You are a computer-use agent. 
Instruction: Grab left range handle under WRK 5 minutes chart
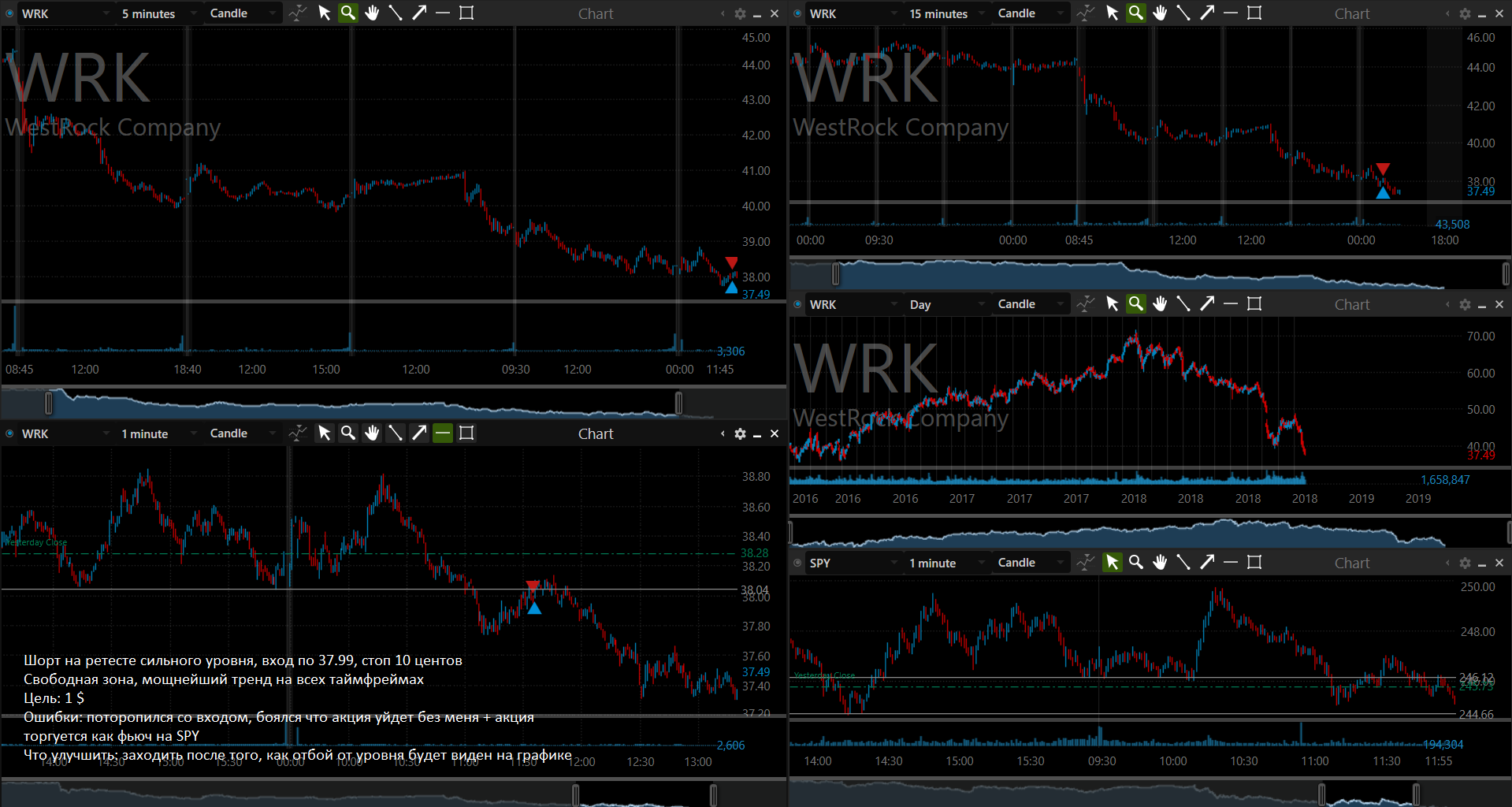[x=49, y=403]
